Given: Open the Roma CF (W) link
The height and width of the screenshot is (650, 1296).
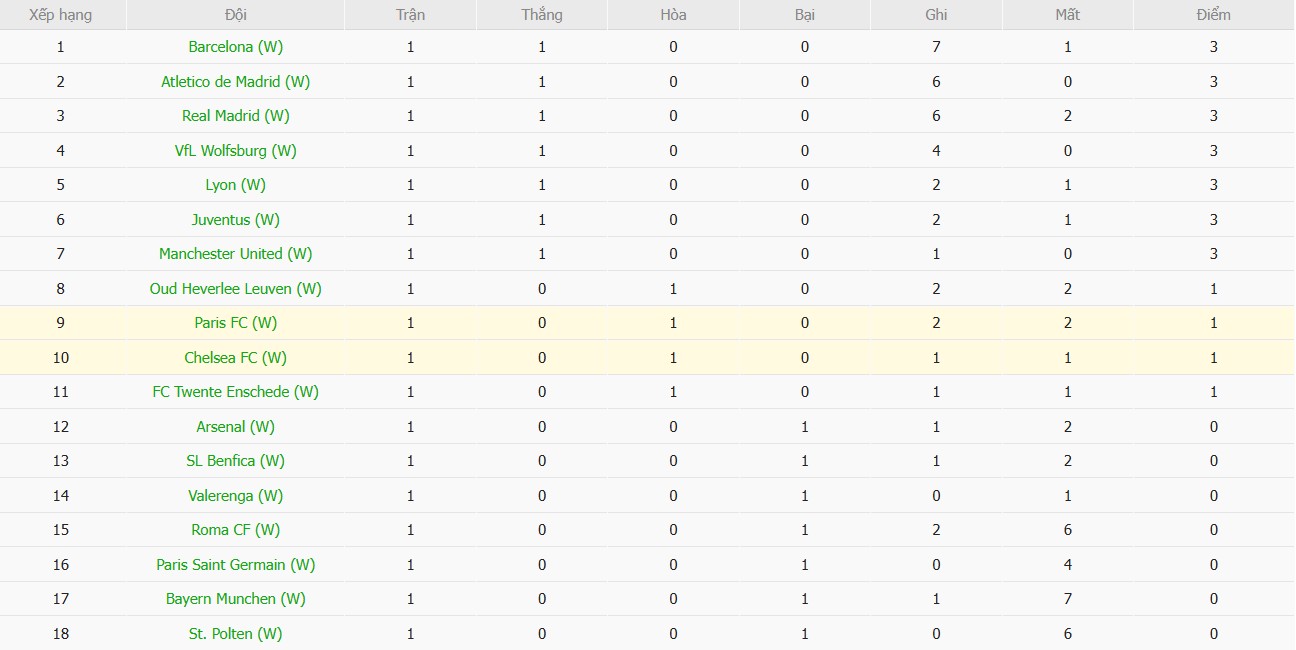Looking at the screenshot, I should coord(235,530).
